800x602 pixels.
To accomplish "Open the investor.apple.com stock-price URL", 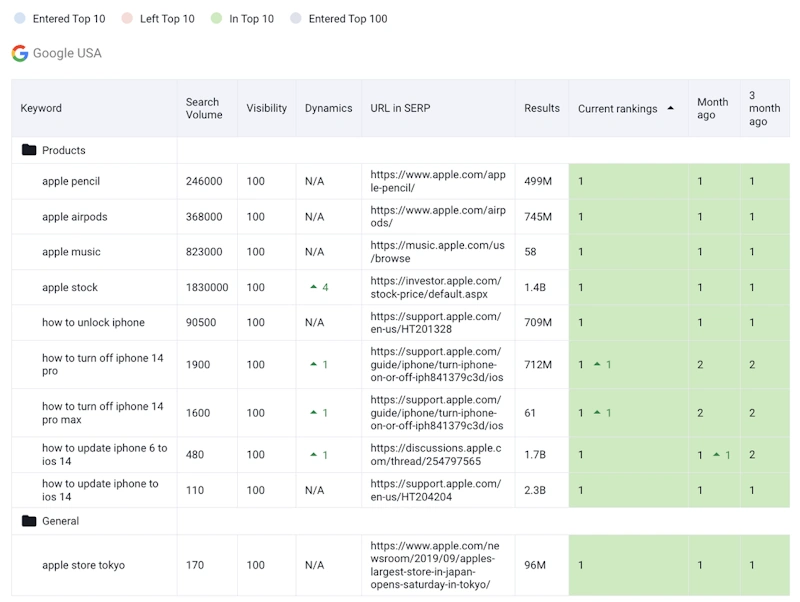I will pyautogui.click(x=436, y=287).
